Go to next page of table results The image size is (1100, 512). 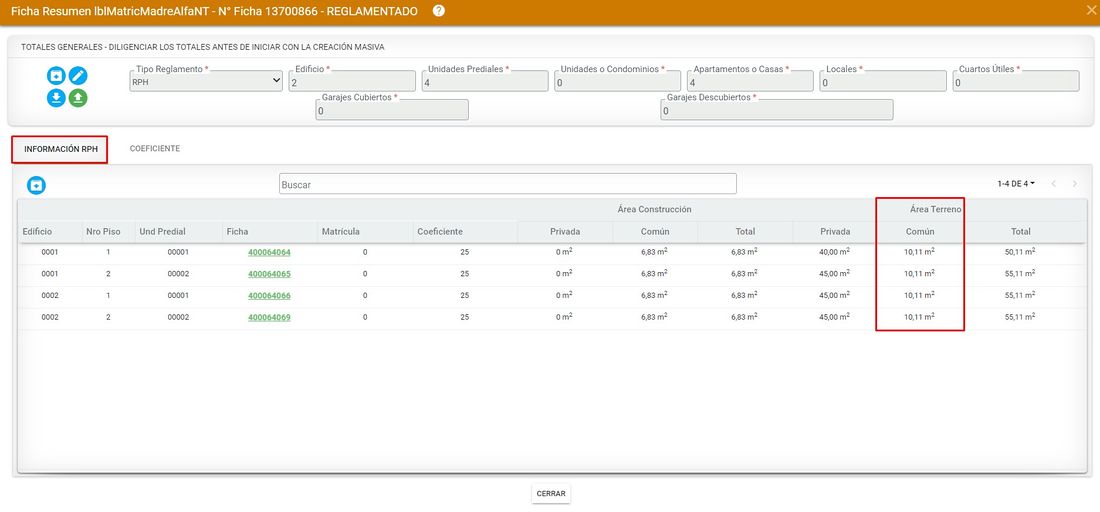tap(1075, 184)
